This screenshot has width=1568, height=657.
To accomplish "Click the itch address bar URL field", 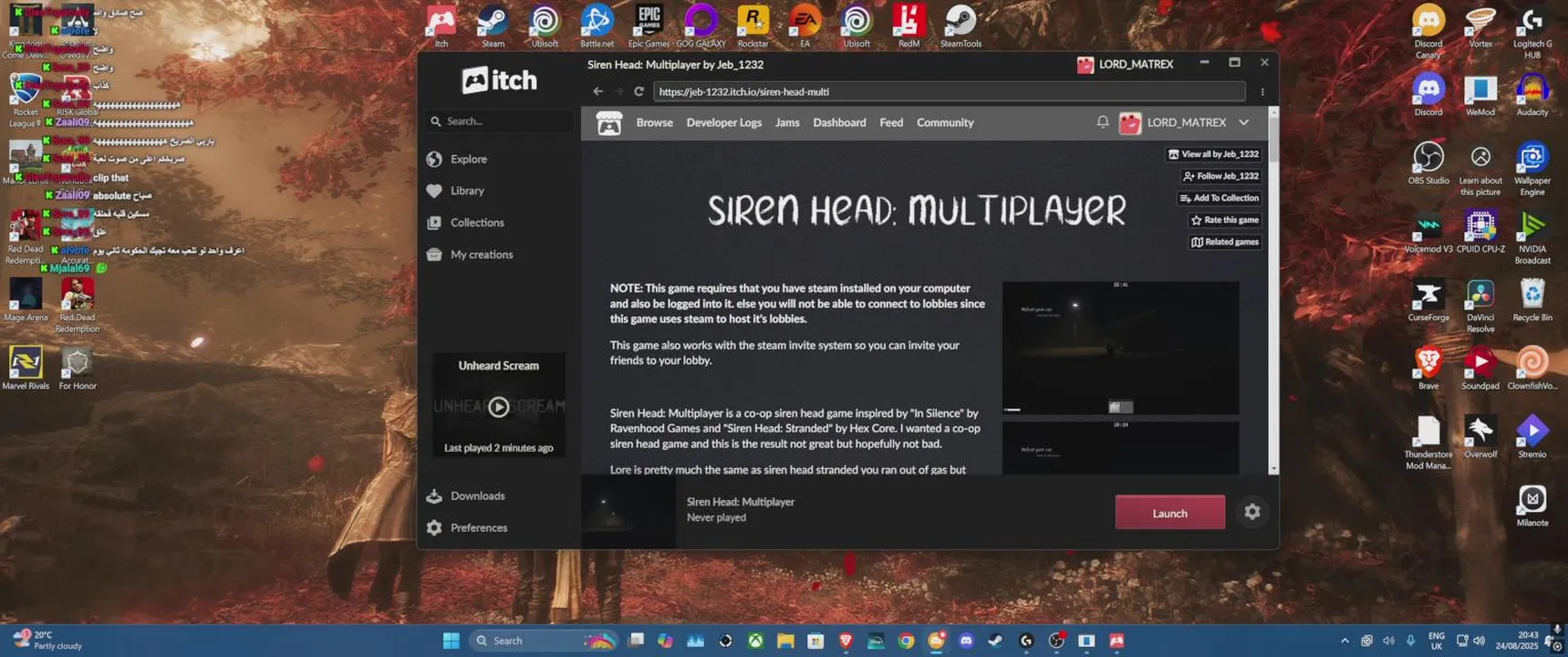I will 949,91.
